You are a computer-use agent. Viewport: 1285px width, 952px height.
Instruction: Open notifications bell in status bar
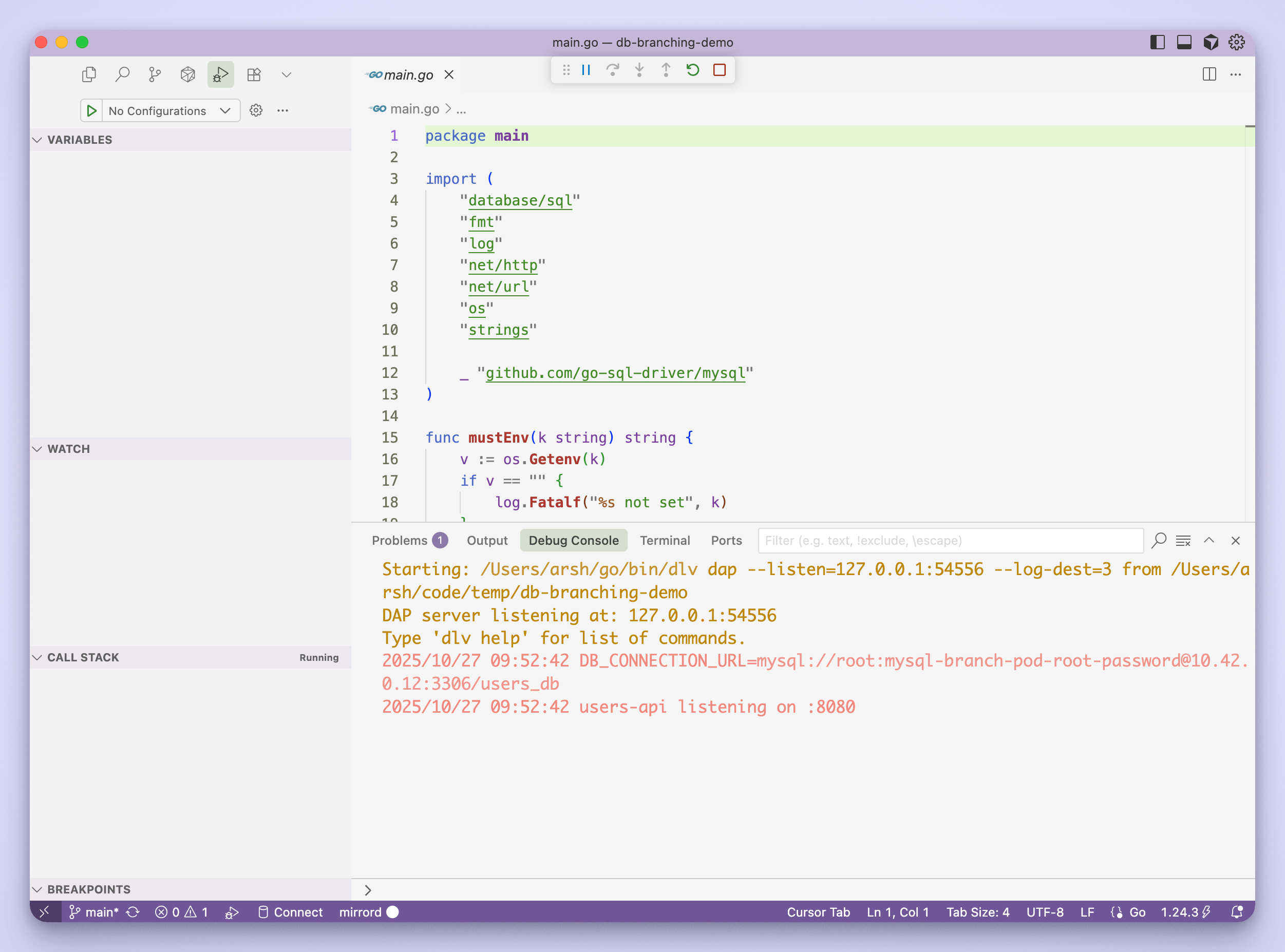[x=1237, y=912]
